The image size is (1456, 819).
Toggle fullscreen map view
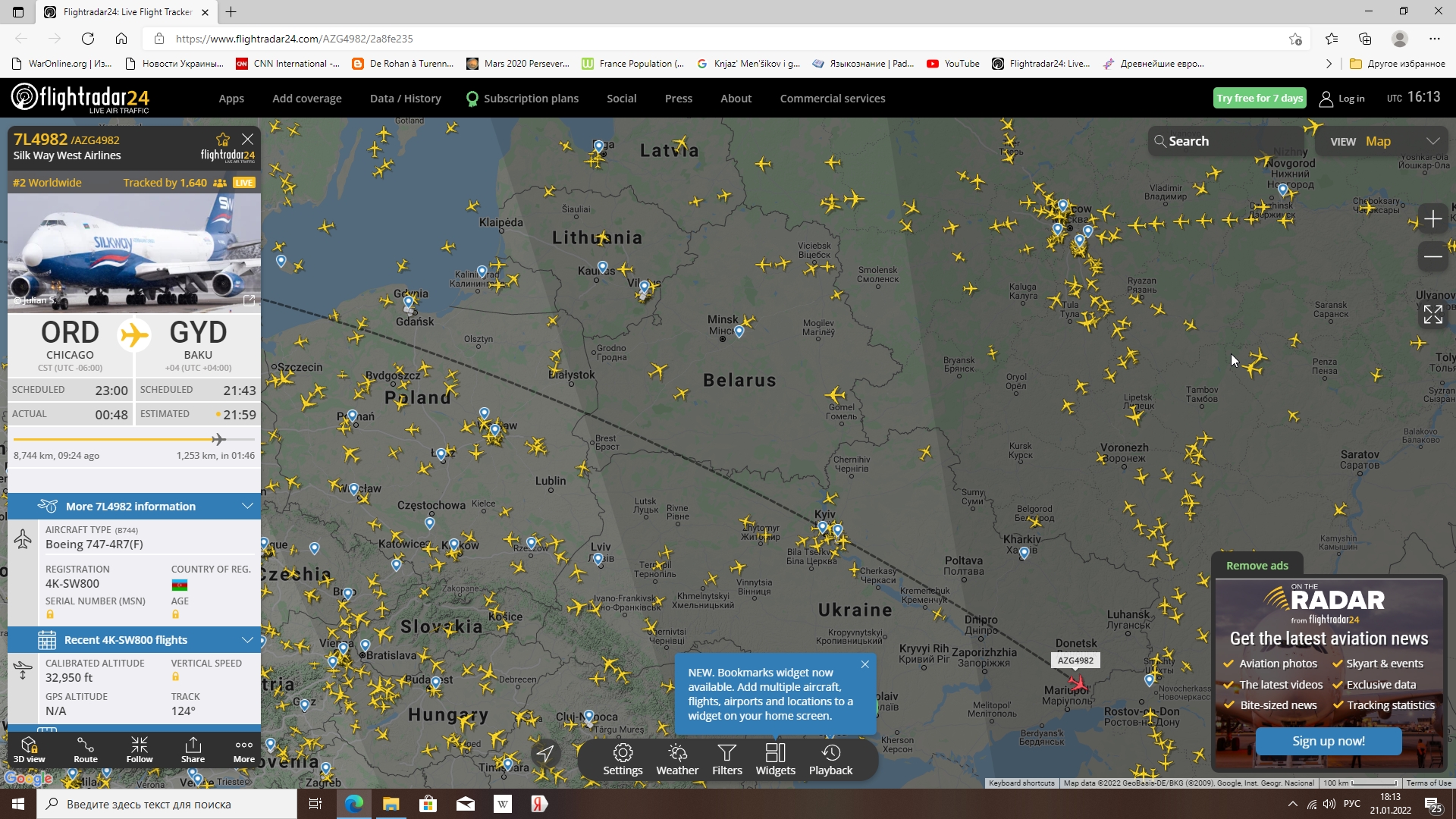pos(1432,314)
